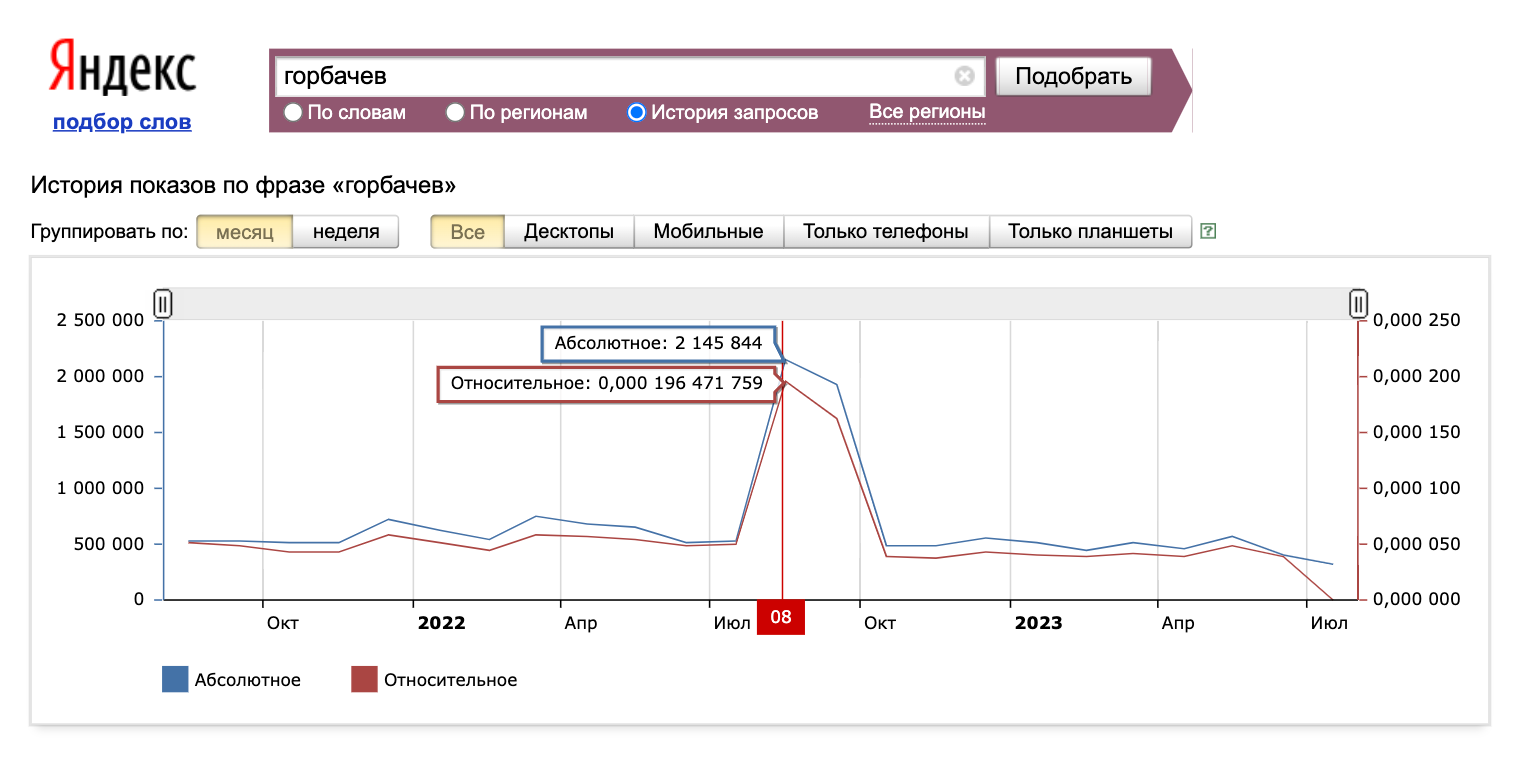Click the Яндекс logo
Viewport: 1520px width, 768px height.
[122, 69]
